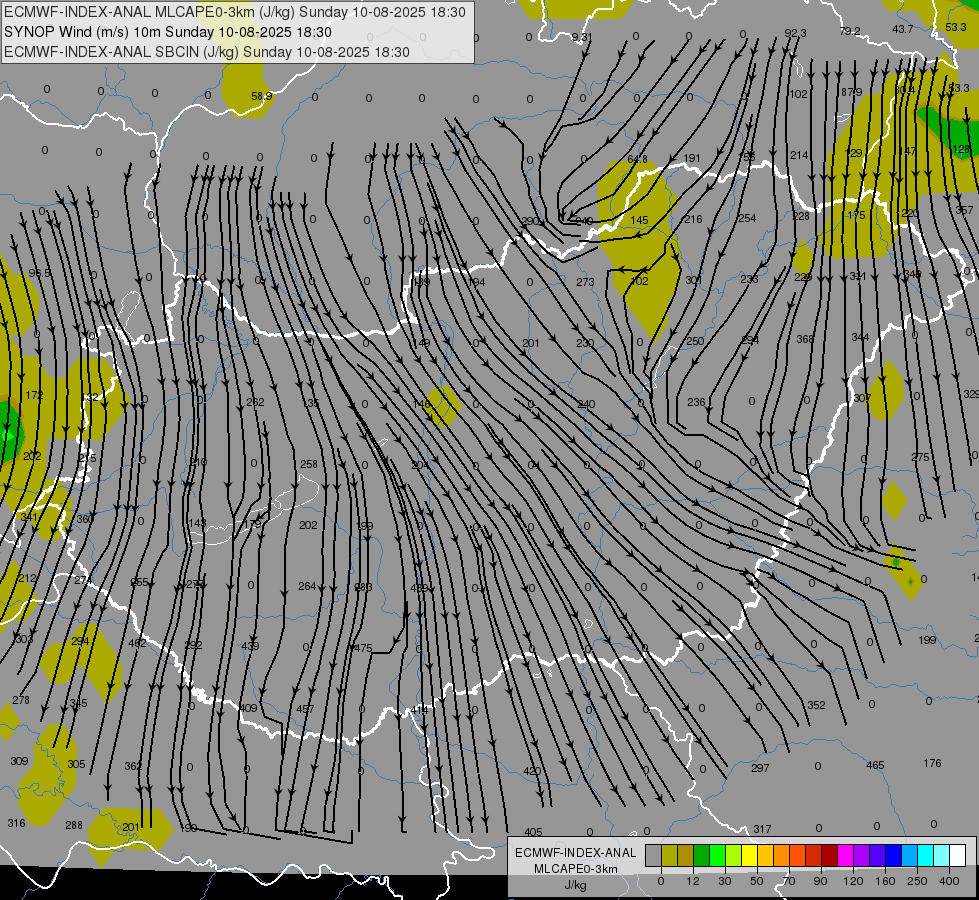Click the map value 368

click(x=805, y=339)
